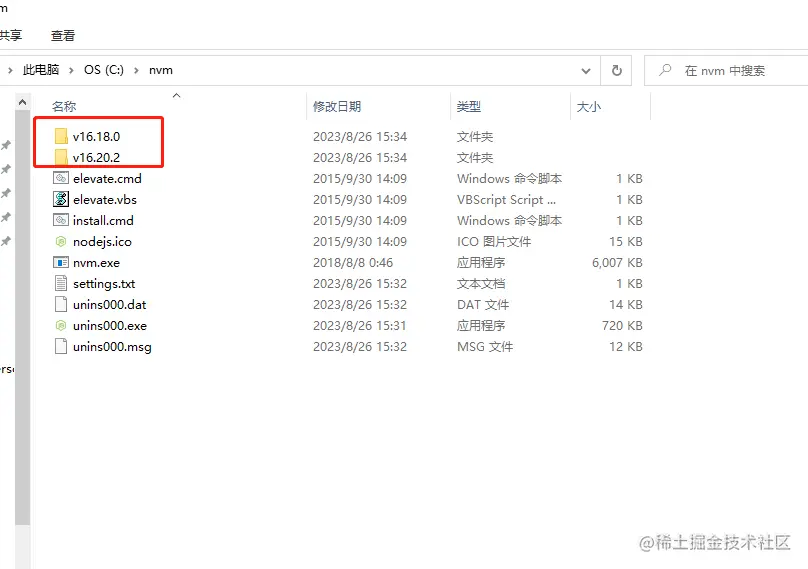Image resolution: width=808 pixels, height=569 pixels.
Task: Click the VBScript Script type cell
Action: (506, 199)
